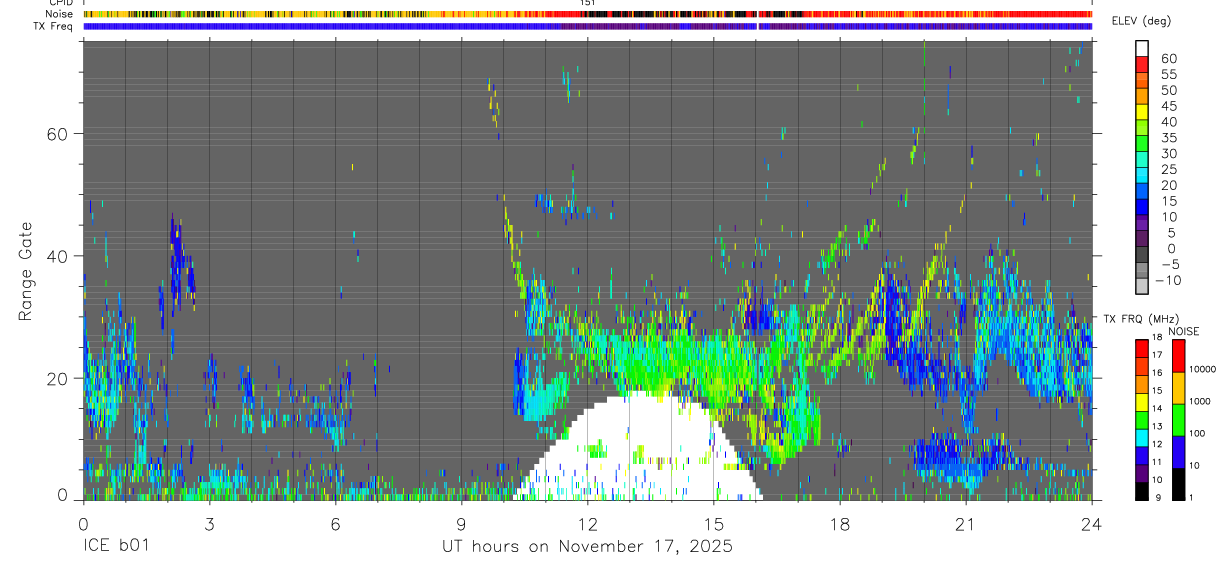The height and width of the screenshot is (567, 1228).
Task: Click the x-axis tick label '21'
Action: tap(966, 524)
